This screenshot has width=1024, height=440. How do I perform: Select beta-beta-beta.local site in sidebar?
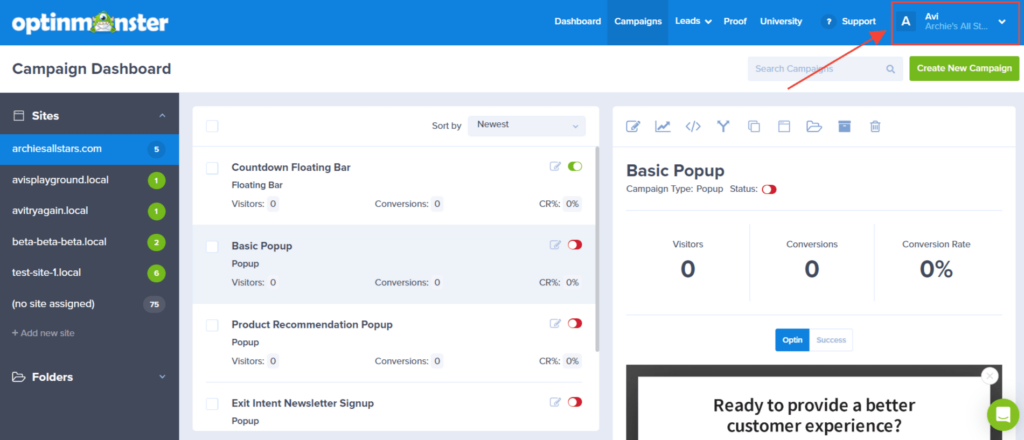point(60,242)
